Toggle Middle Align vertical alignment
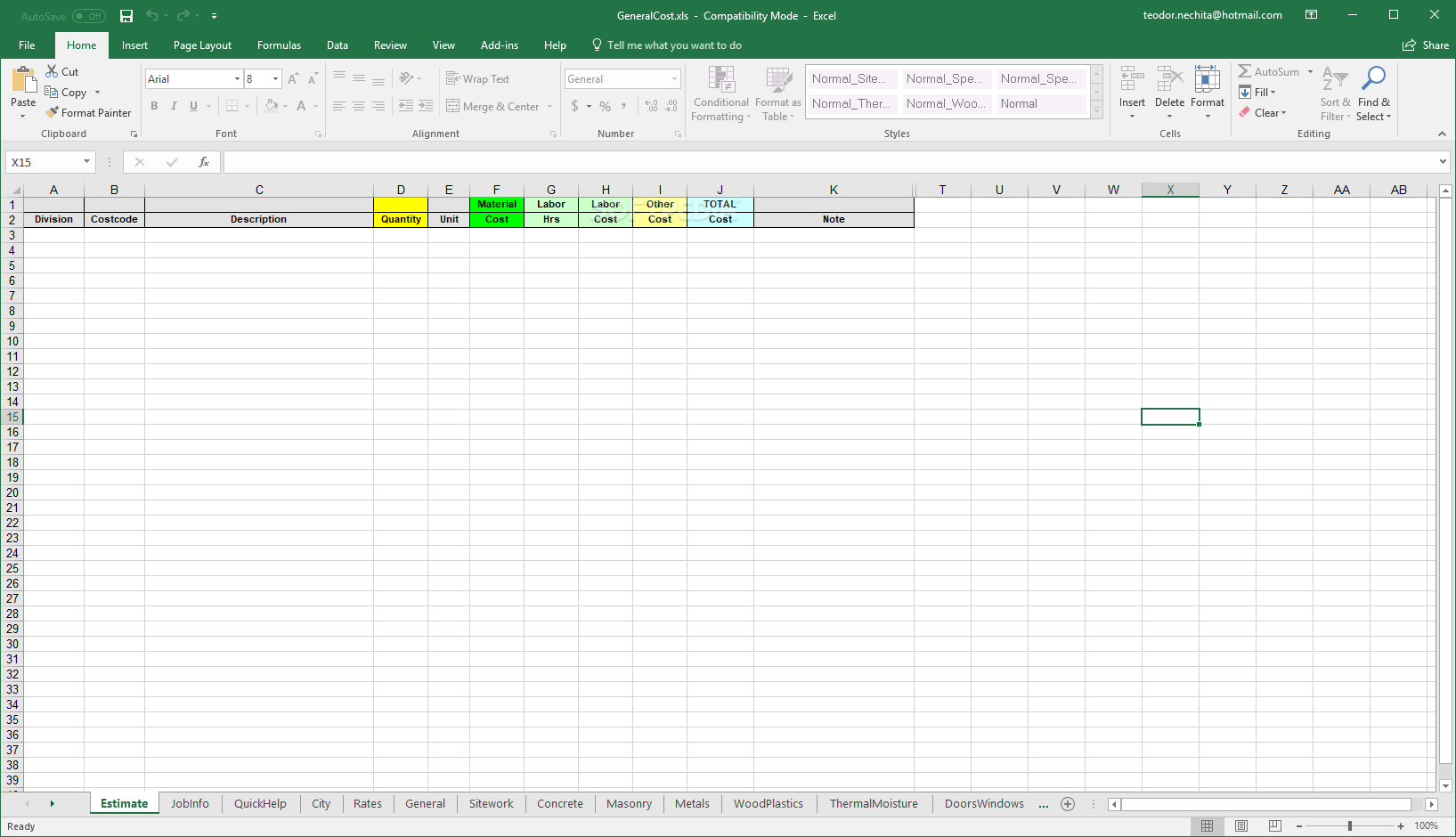1456x837 pixels. 359,78
